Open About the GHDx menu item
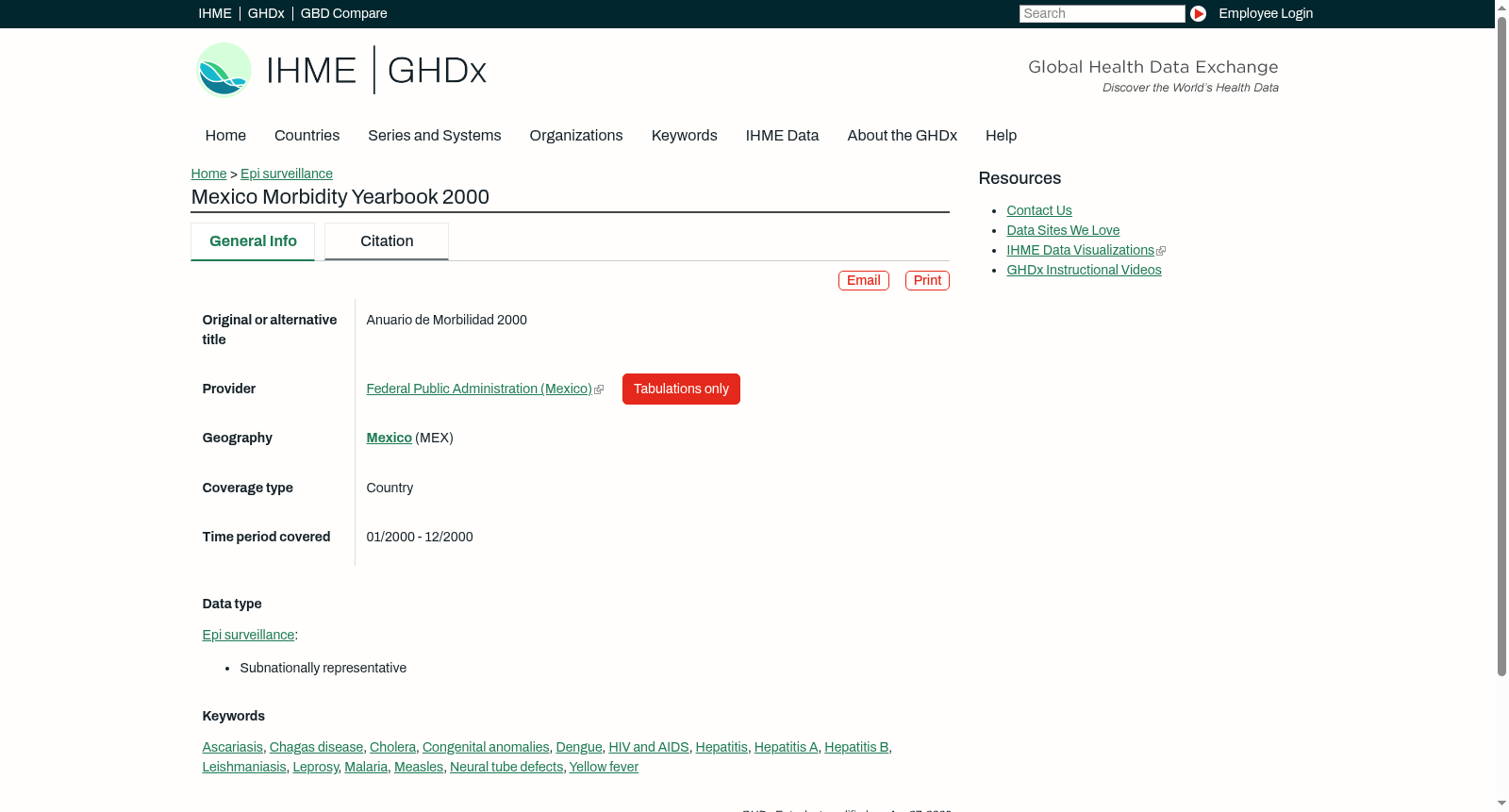The image size is (1509, 812). (x=903, y=135)
